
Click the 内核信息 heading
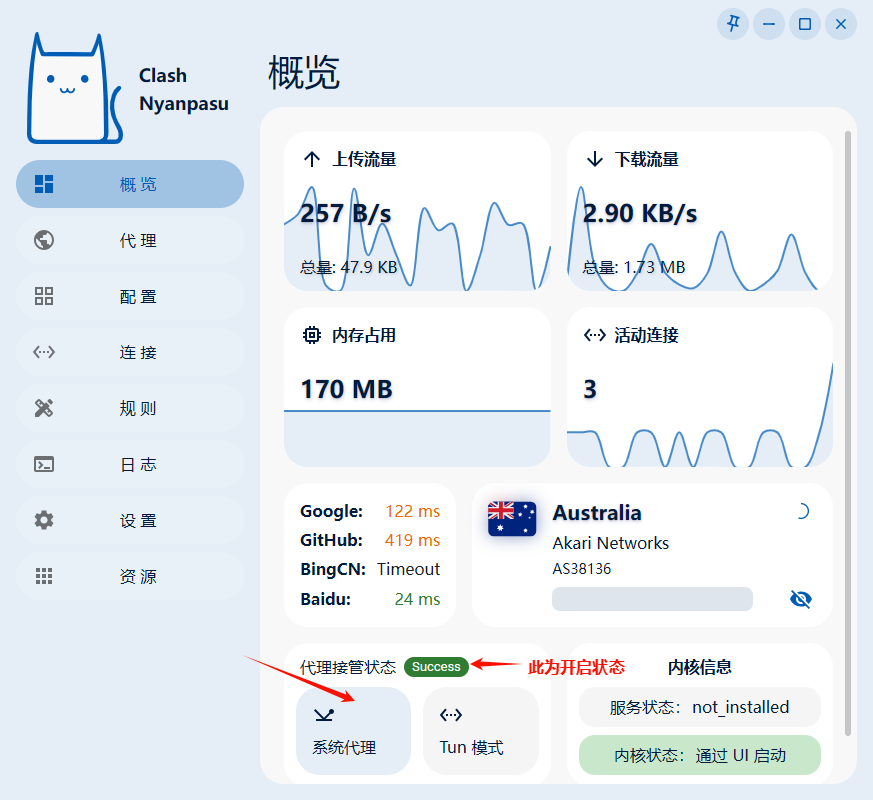[x=699, y=667]
